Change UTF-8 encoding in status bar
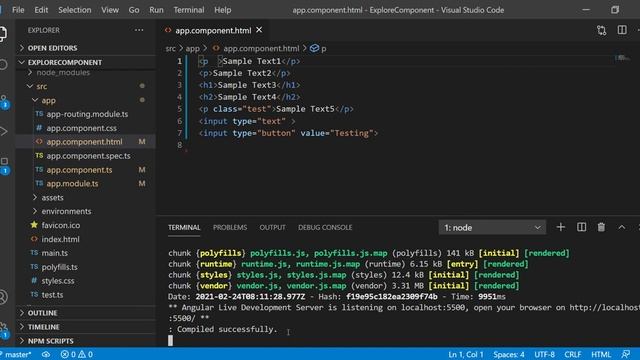This screenshot has width=640, height=360. pyautogui.click(x=544, y=354)
